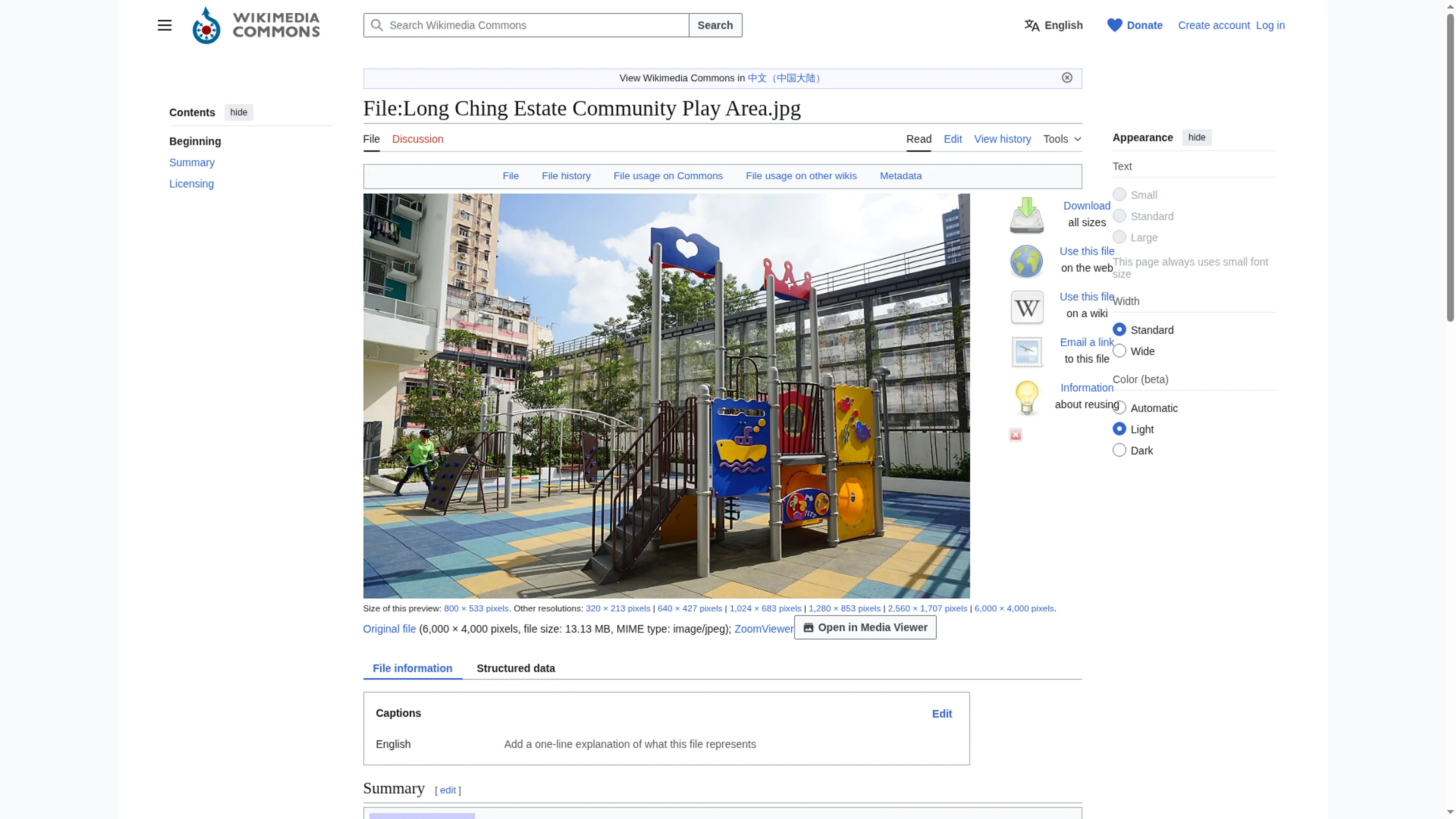The width and height of the screenshot is (1456, 819).
Task: Select the Read tab
Action: tap(919, 139)
